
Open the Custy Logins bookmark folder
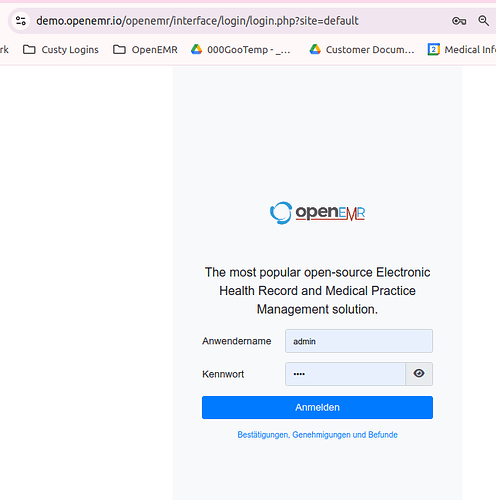(x=61, y=50)
